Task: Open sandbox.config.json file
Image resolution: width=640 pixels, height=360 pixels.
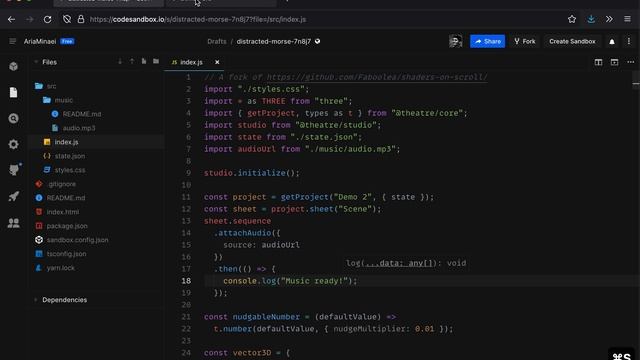Action: coord(77,240)
